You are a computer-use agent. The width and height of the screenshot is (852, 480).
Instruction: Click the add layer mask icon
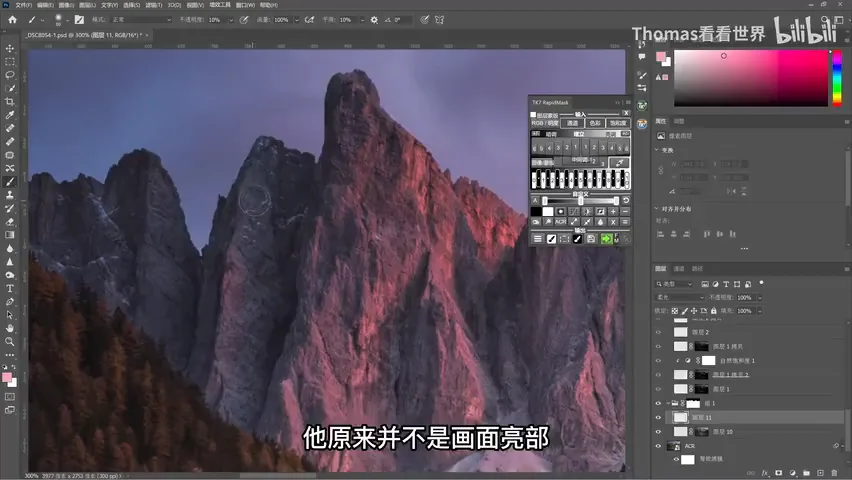(x=779, y=473)
